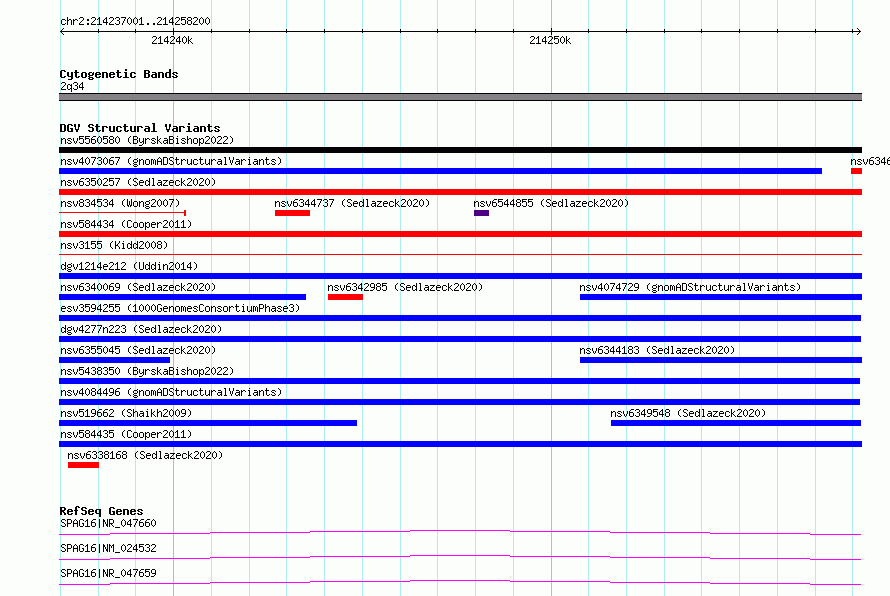Screen dimensions: 890x596
Task: Select the blue nsv4074729 variant bar
Action: coord(721,297)
